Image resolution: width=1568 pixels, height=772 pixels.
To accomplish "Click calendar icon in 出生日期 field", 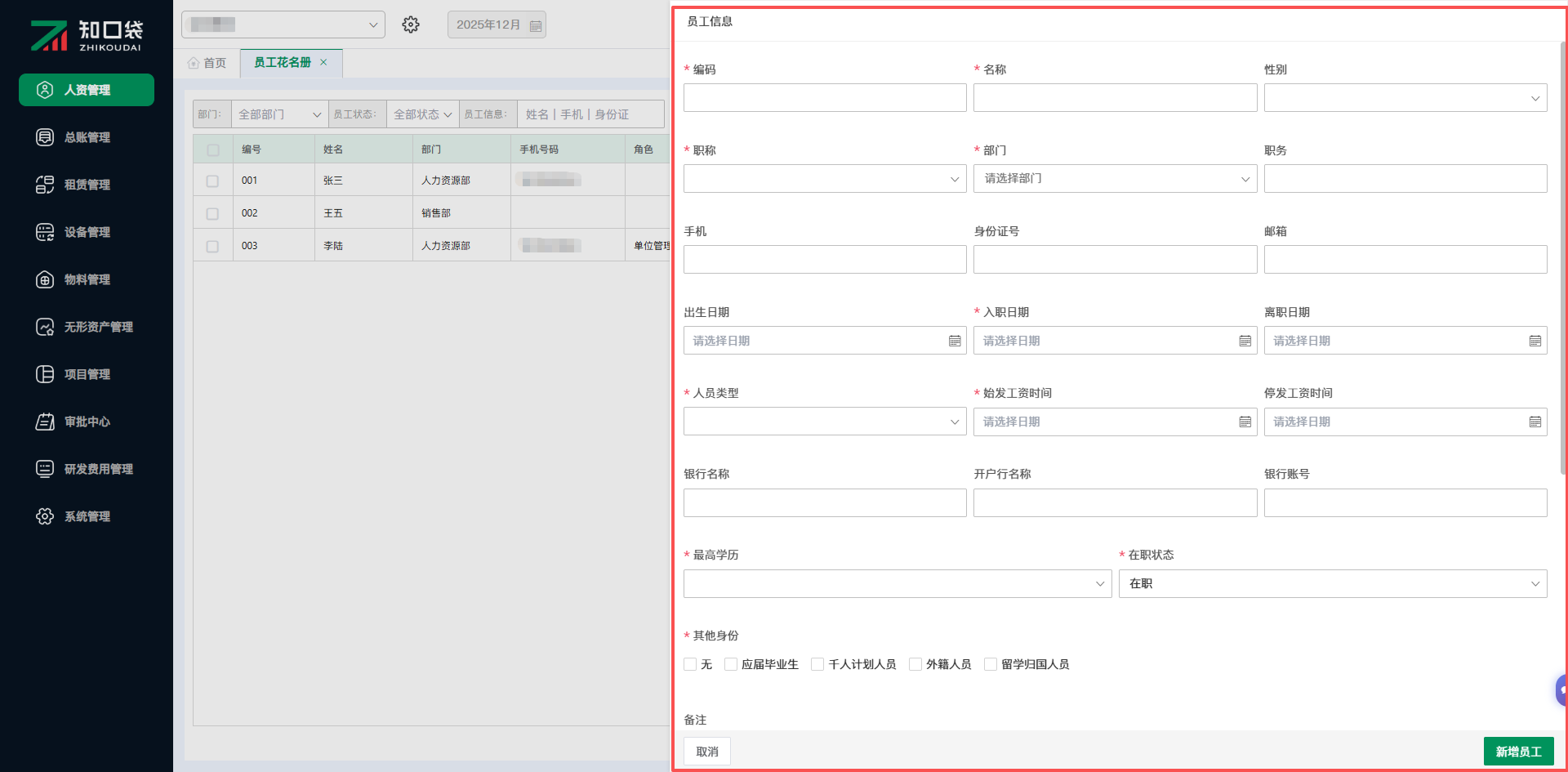I will click(955, 341).
